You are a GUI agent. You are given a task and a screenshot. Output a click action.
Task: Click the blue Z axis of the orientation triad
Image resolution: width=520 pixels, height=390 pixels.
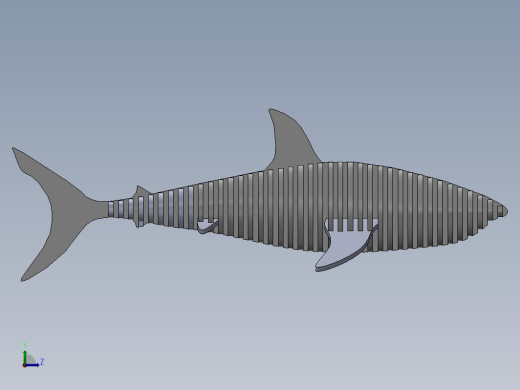tap(32, 365)
